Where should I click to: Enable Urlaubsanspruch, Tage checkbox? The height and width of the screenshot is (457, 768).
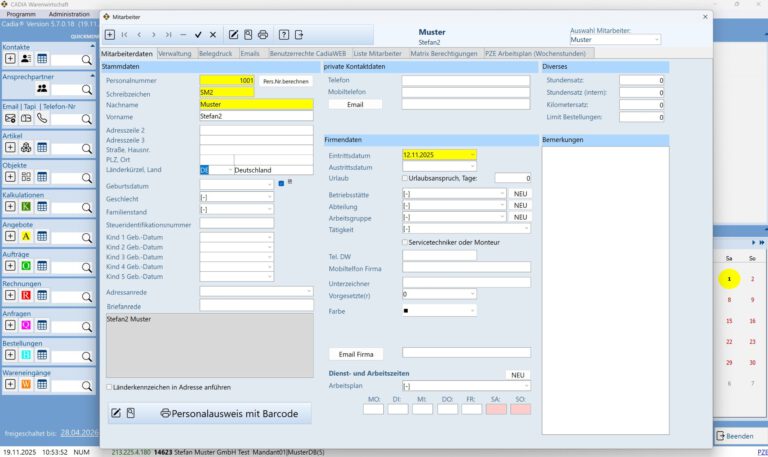[x=405, y=178]
